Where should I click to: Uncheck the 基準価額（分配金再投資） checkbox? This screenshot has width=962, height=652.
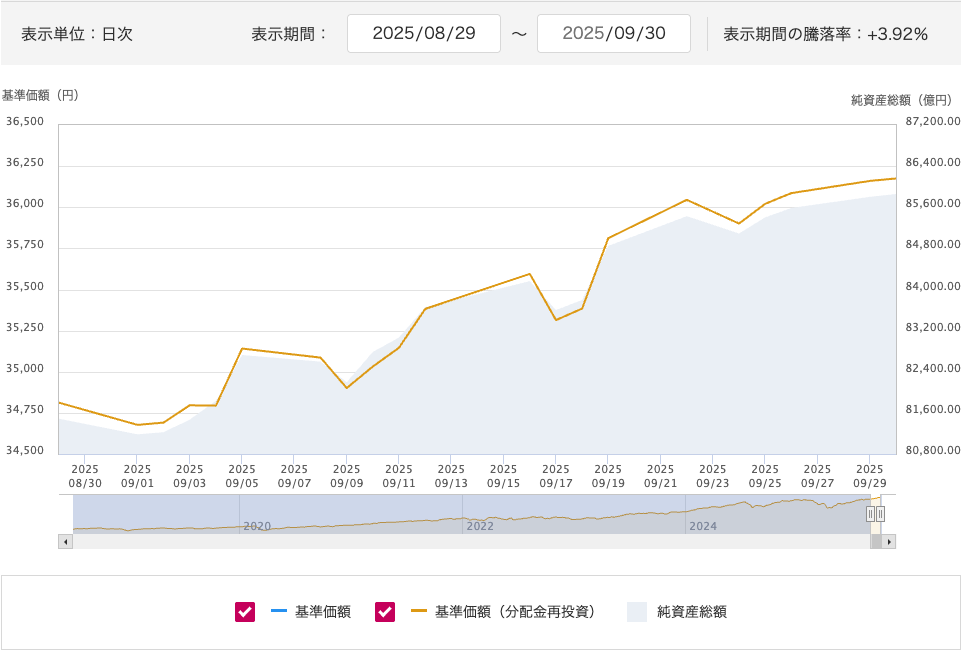point(385,612)
